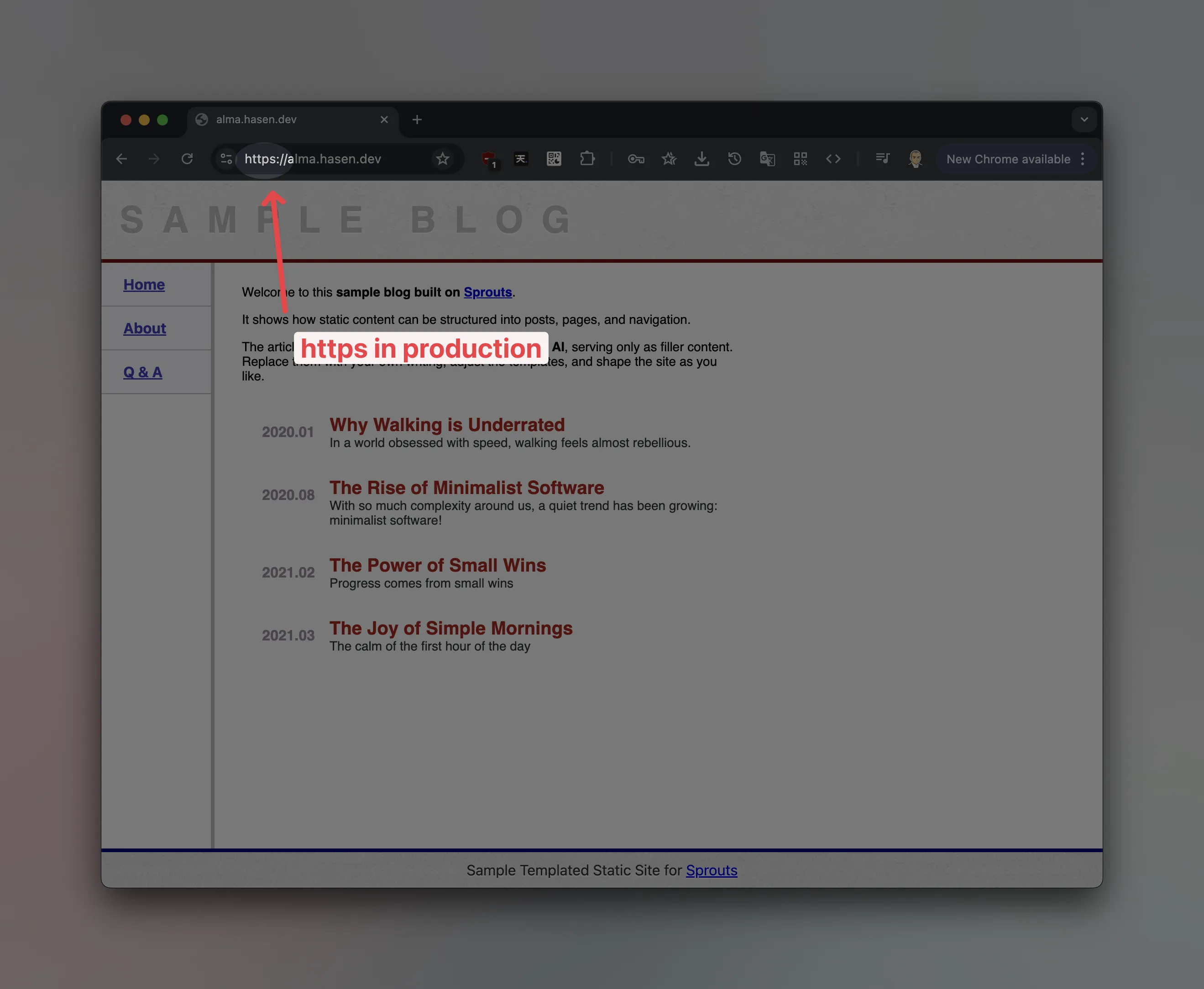
Task: Click the downloads arrow icon
Action: point(702,159)
